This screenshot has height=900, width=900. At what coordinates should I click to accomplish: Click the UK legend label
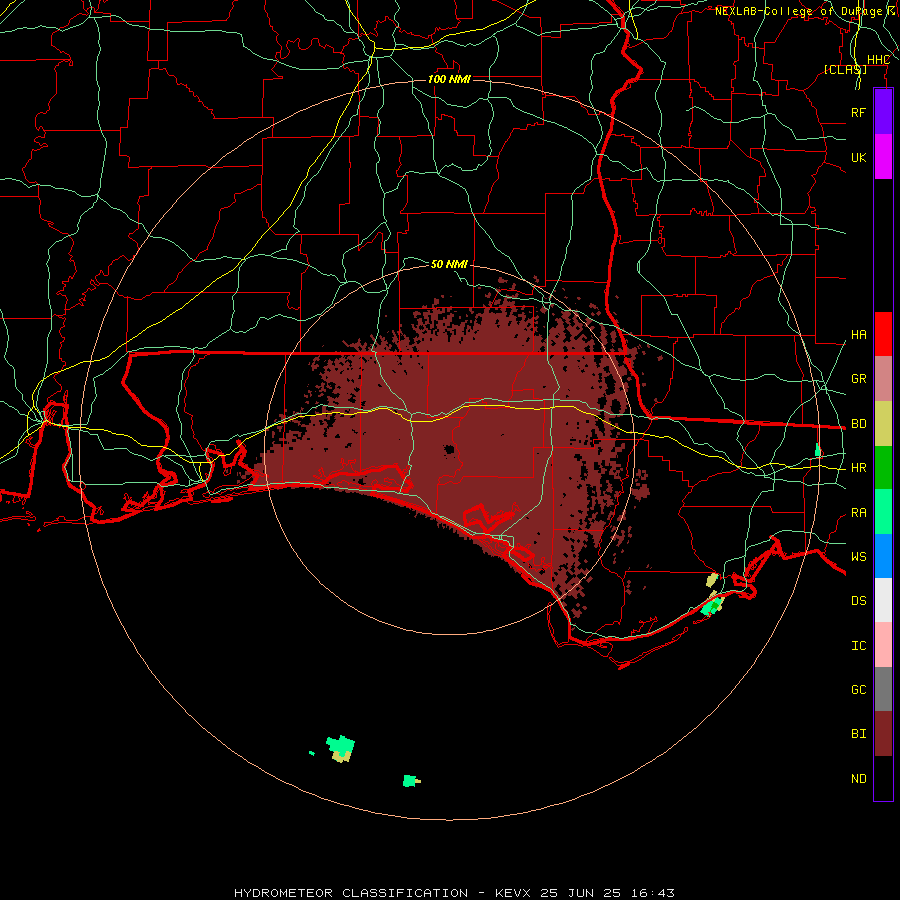click(x=858, y=157)
